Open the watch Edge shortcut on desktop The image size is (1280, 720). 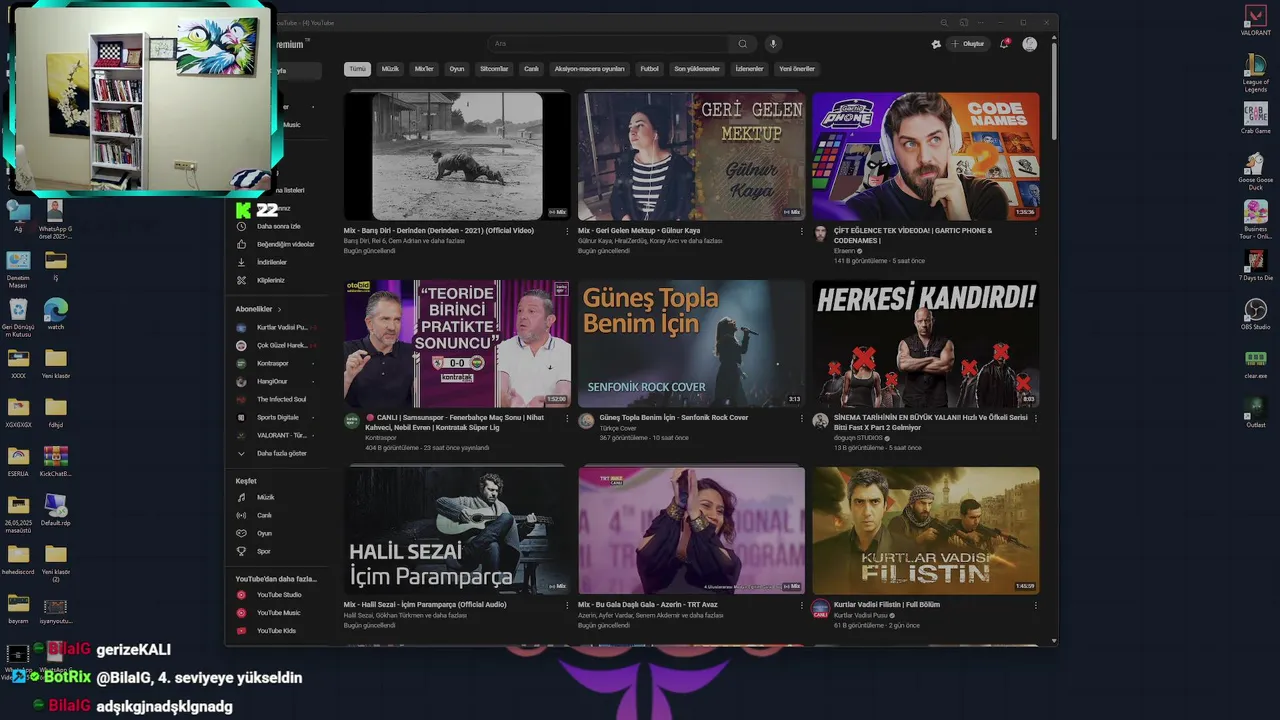click(x=56, y=314)
